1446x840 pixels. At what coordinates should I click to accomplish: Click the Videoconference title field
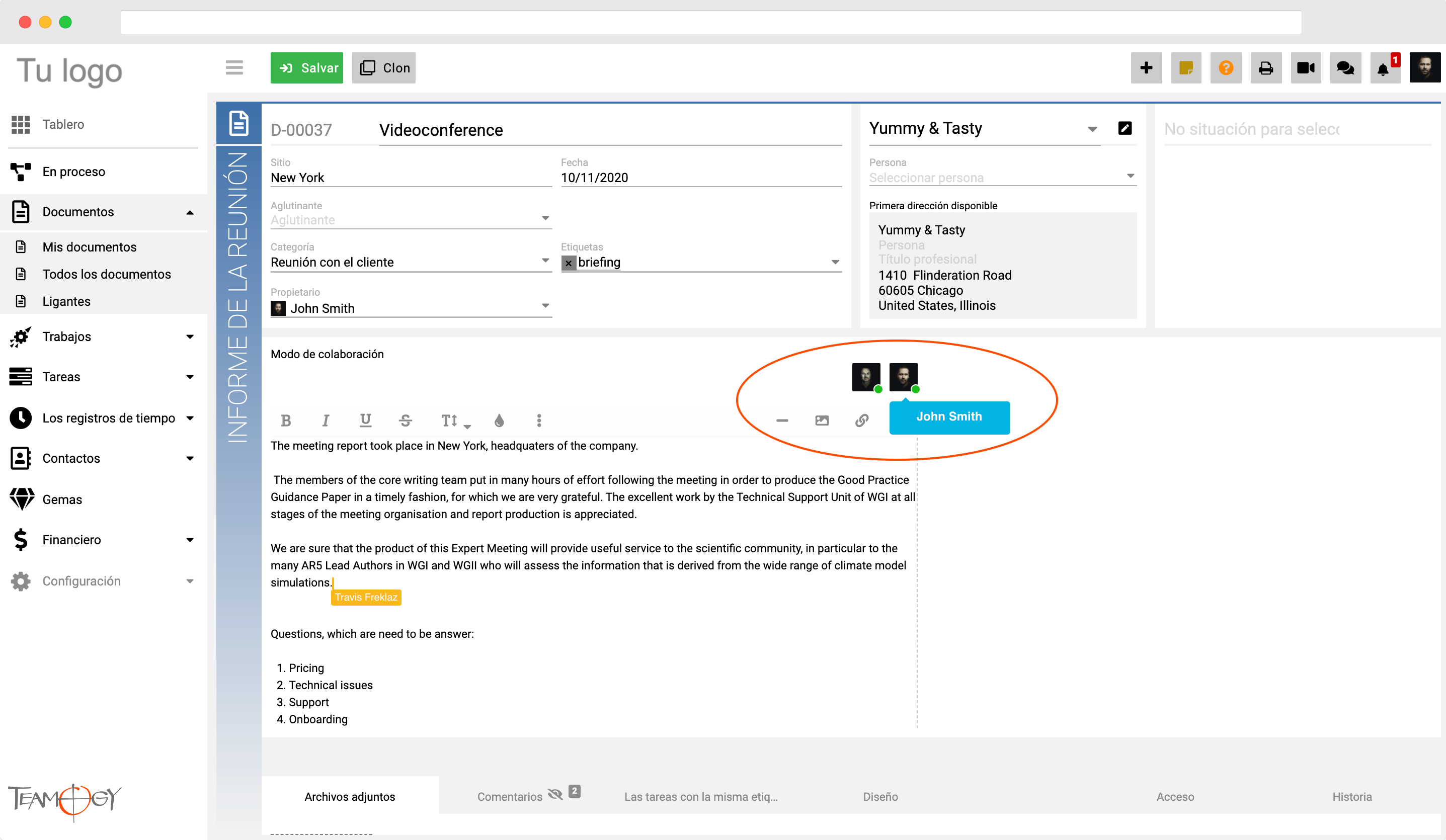tap(610, 130)
